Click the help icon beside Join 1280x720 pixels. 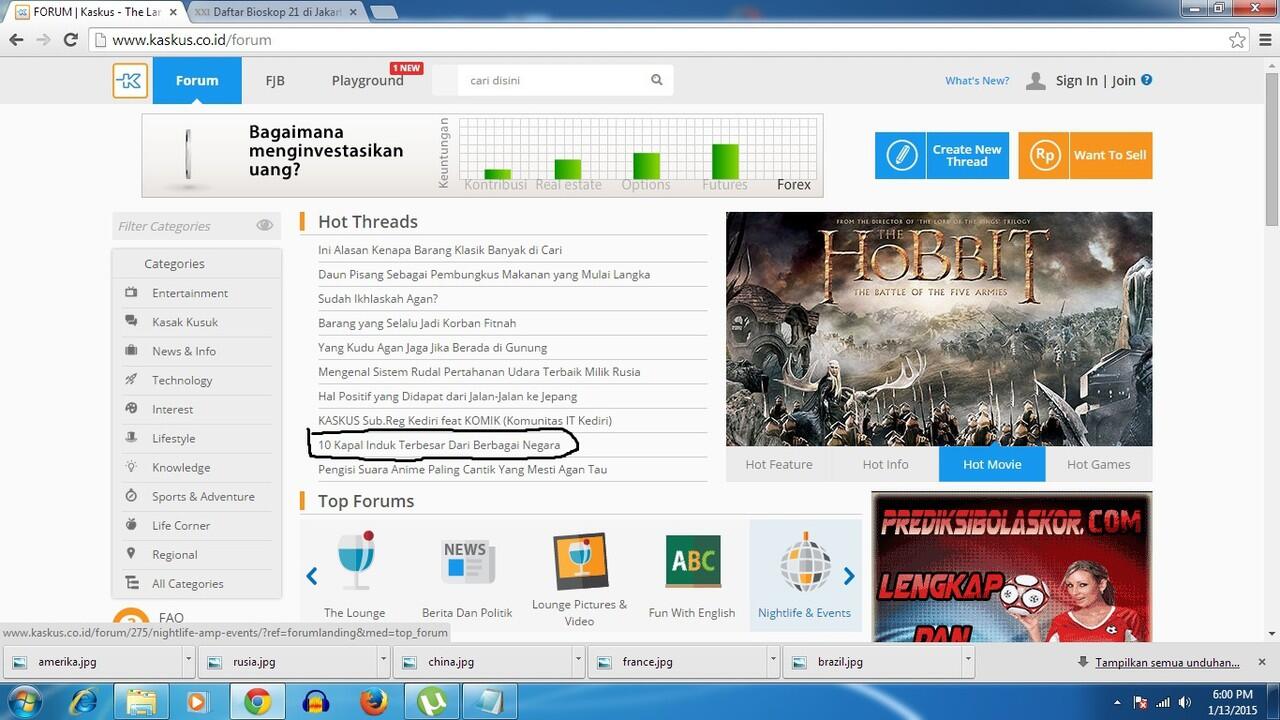point(1146,80)
